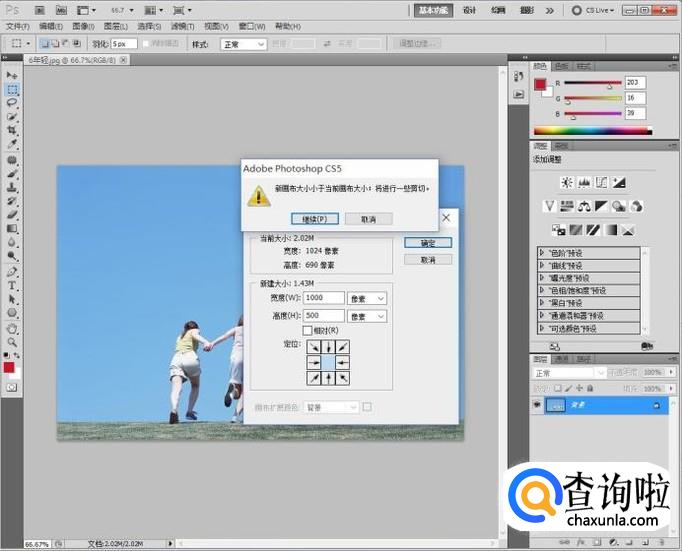The image size is (682, 551).
Task: Select the Lasso tool in toolbox
Action: tap(13, 103)
